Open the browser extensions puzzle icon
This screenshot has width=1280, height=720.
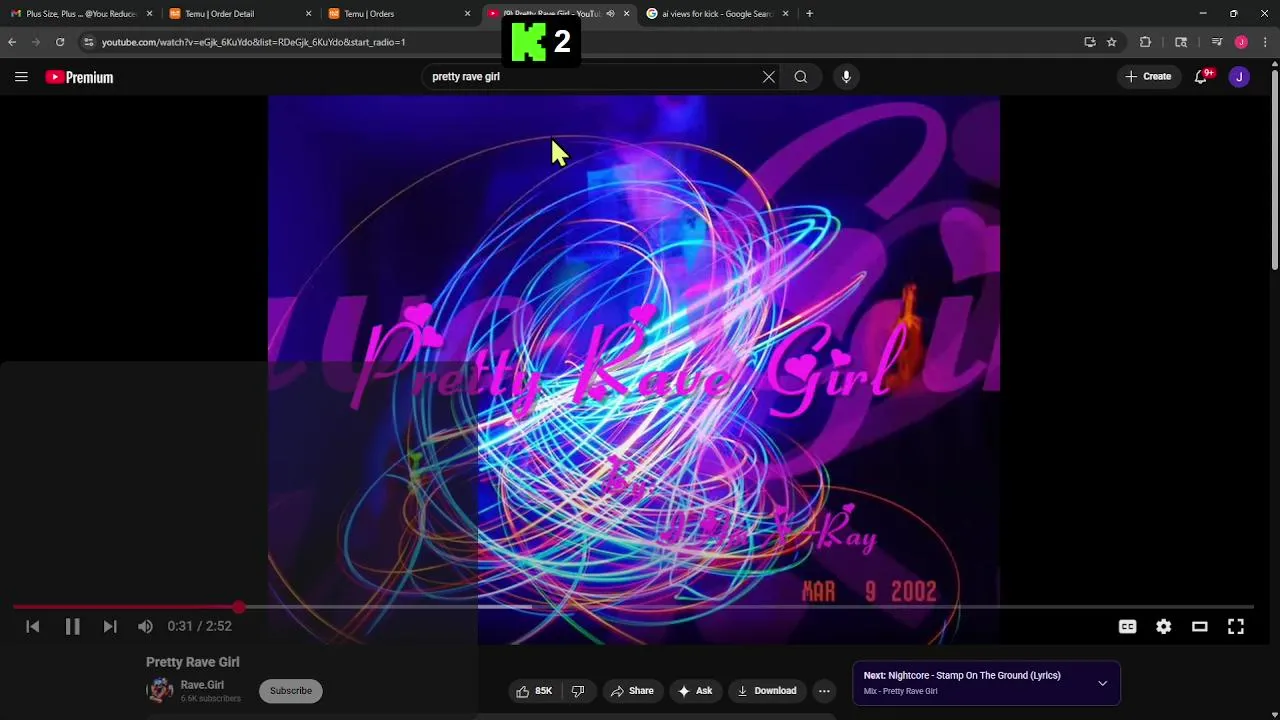[1146, 42]
